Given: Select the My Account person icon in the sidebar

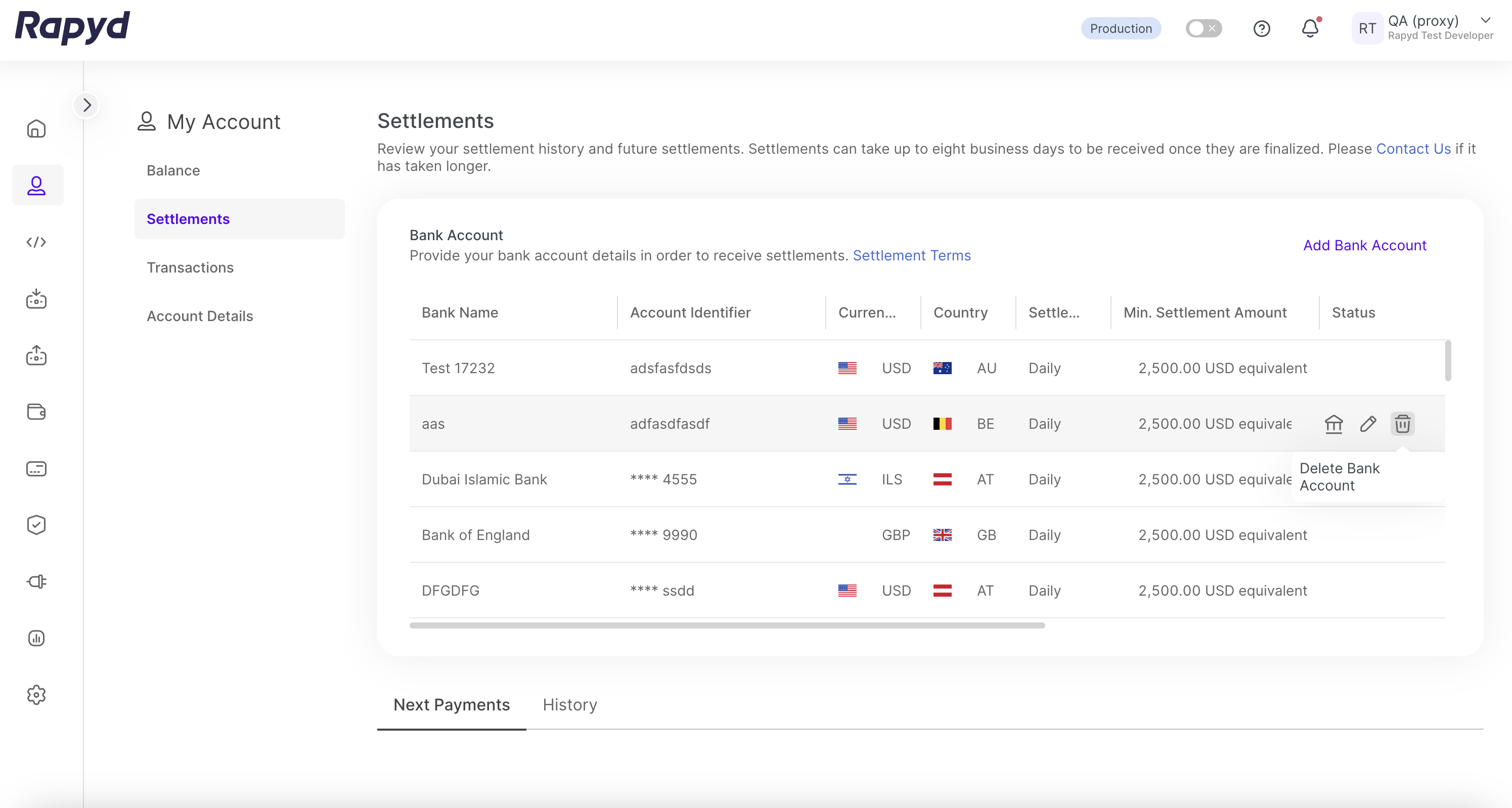Looking at the screenshot, I should pyautogui.click(x=36, y=186).
